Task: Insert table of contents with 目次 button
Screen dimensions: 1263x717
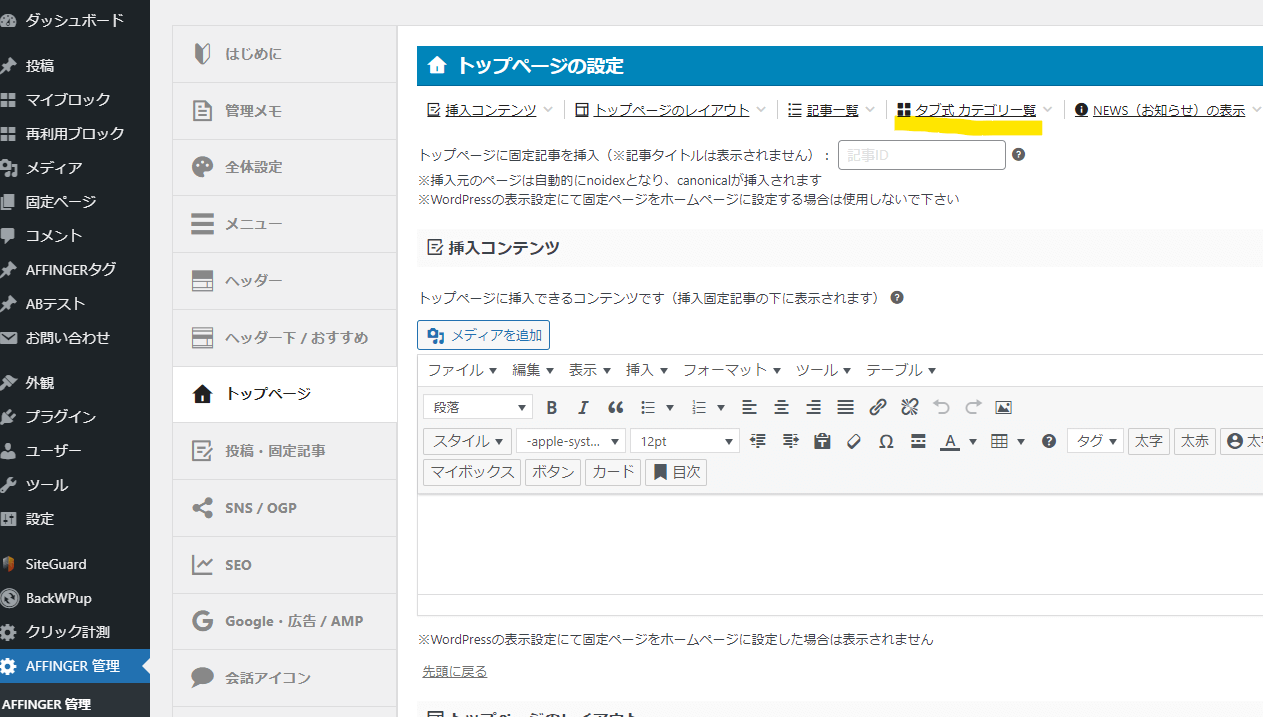Action: (x=676, y=472)
